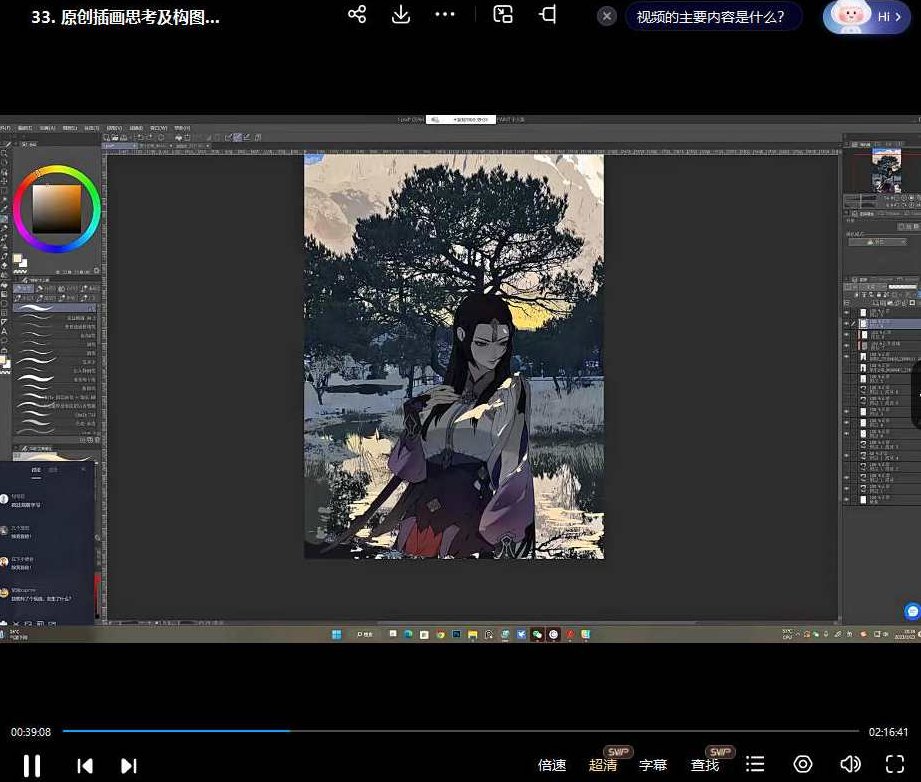Open the video playlist icon
Screen dimensions: 921x782
coord(755,765)
